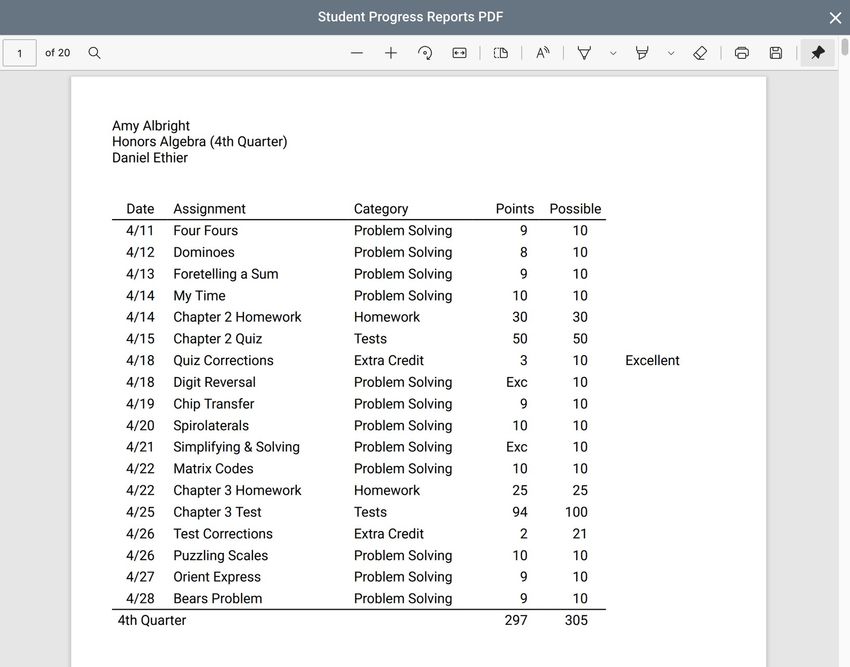Click 'Puzzling Scales' assignment
Screen dimensions: 850x667
221,556
